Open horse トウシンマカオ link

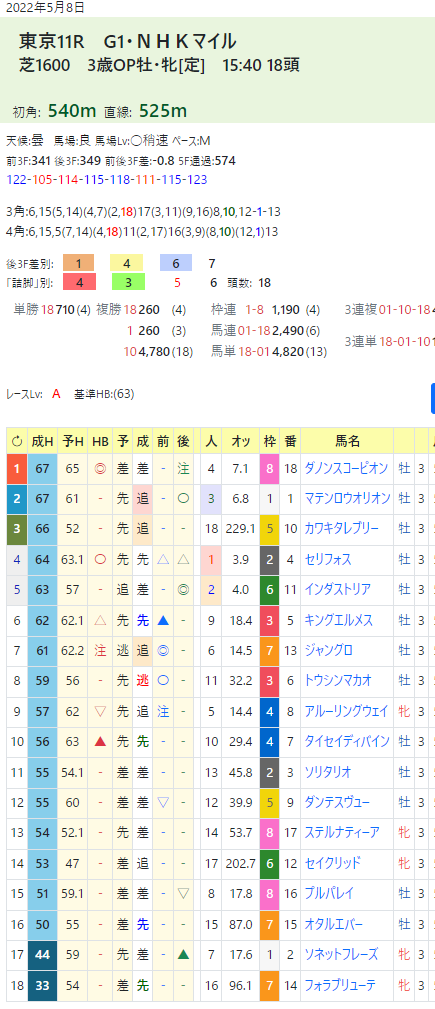[338, 680]
